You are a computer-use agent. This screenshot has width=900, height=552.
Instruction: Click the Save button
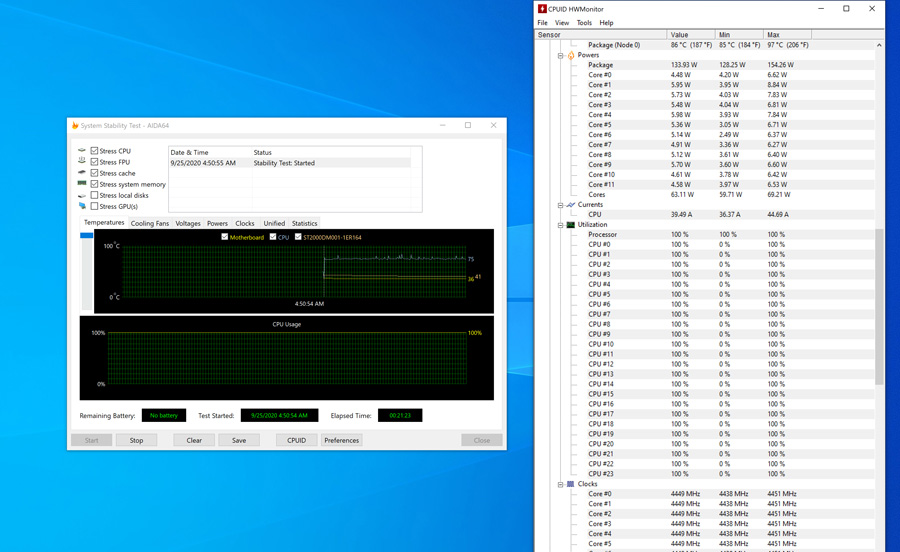pos(239,440)
